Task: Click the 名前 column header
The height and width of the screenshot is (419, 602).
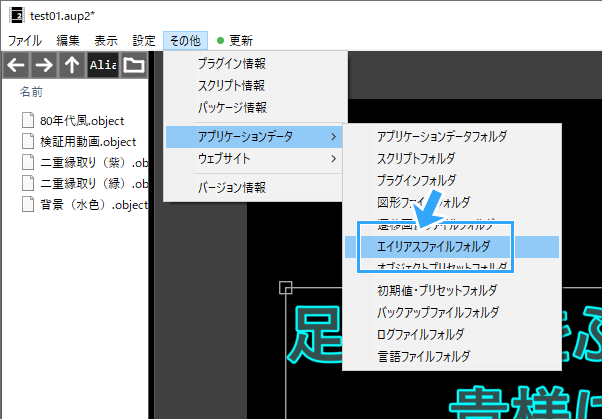Action: (31, 92)
